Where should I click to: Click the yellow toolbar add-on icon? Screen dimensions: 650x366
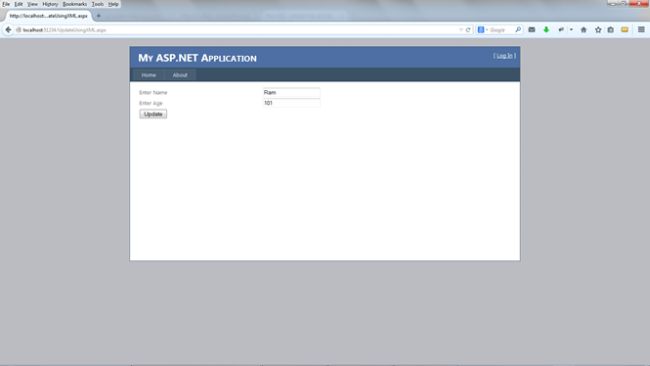(625, 30)
